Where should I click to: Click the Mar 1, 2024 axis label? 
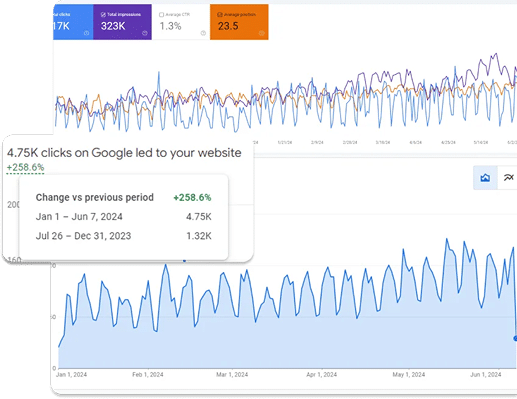coord(232,375)
